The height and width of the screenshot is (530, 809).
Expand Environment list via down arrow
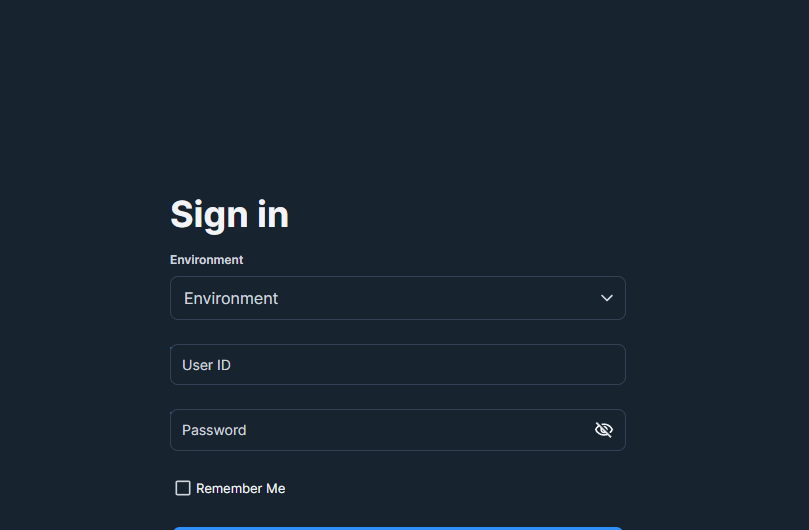pyautogui.click(x=606, y=298)
